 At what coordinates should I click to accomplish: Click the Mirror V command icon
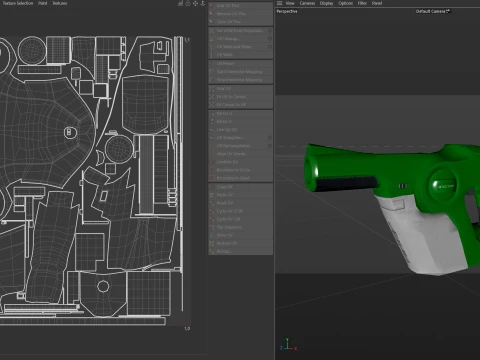click(x=211, y=122)
